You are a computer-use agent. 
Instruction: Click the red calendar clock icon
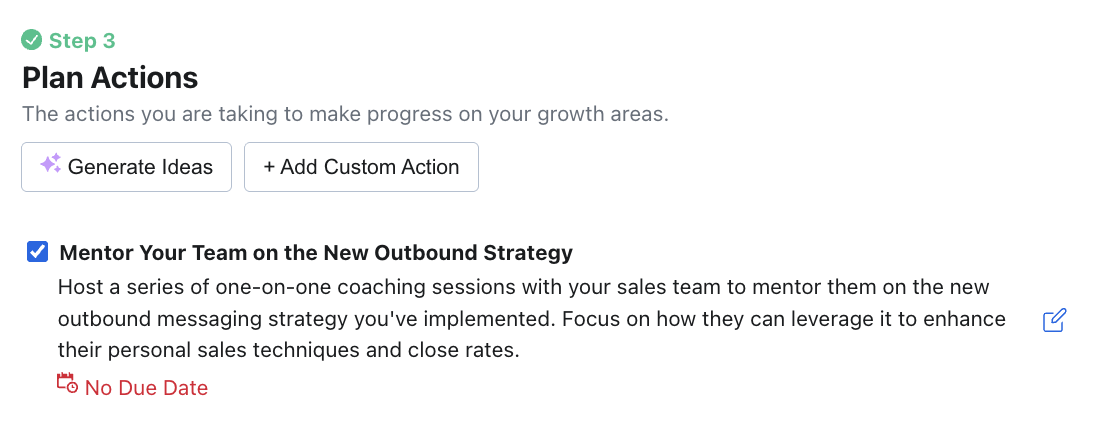click(x=67, y=383)
